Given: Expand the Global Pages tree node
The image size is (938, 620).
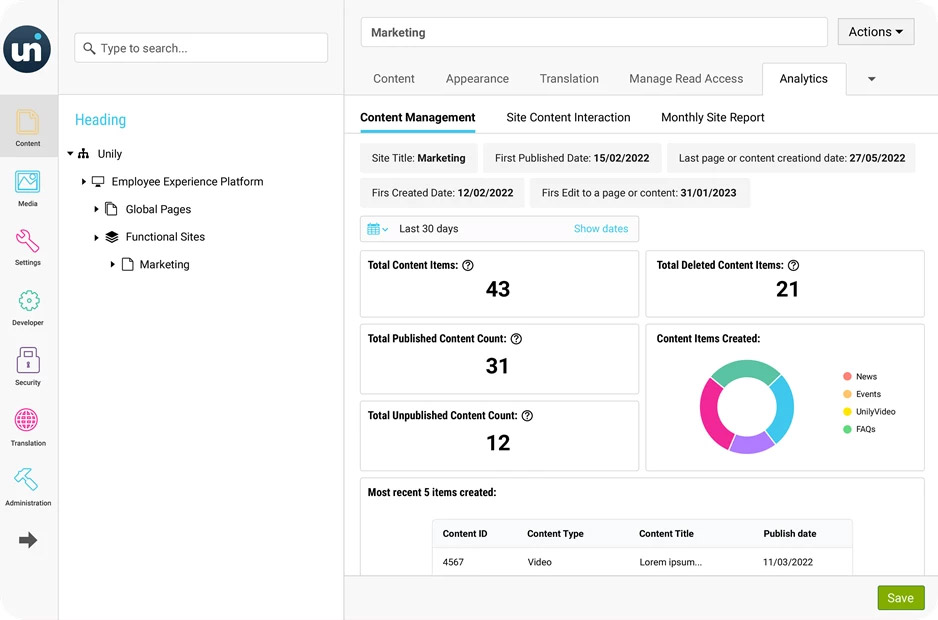Looking at the screenshot, I should 97,210.
